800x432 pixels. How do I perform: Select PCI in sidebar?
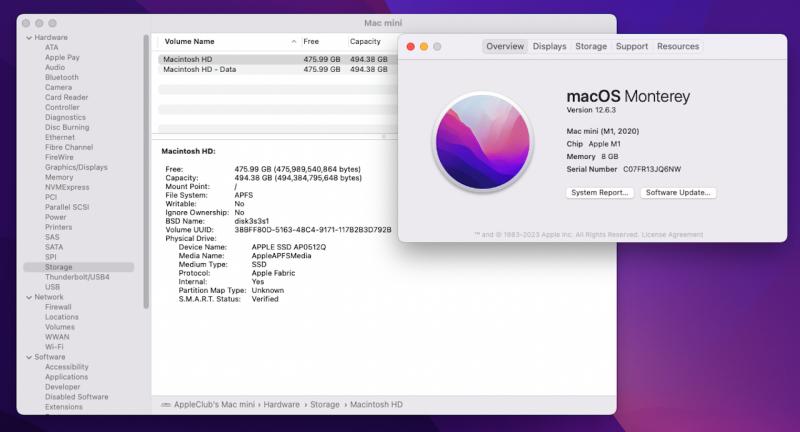coord(51,197)
